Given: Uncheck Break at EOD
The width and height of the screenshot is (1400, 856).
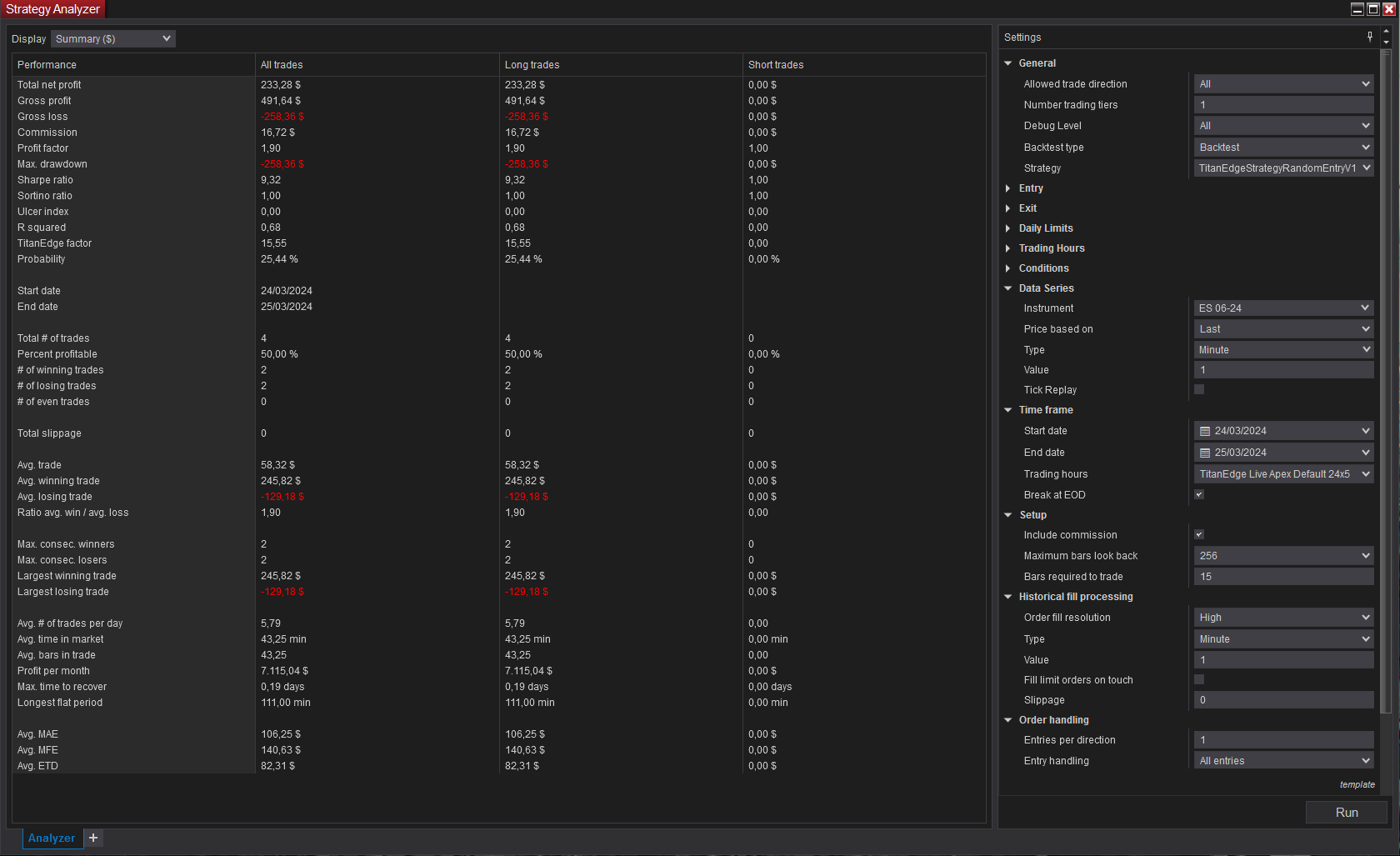Looking at the screenshot, I should coord(1199,494).
